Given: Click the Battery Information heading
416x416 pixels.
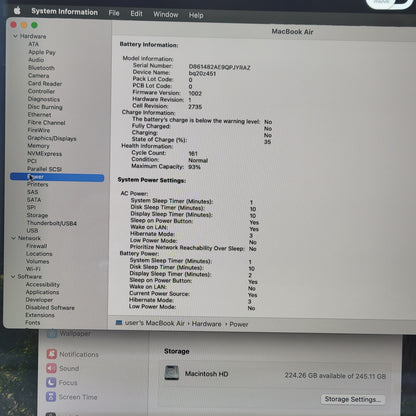Looking at the screenshot, I should [x=149, y=45].
